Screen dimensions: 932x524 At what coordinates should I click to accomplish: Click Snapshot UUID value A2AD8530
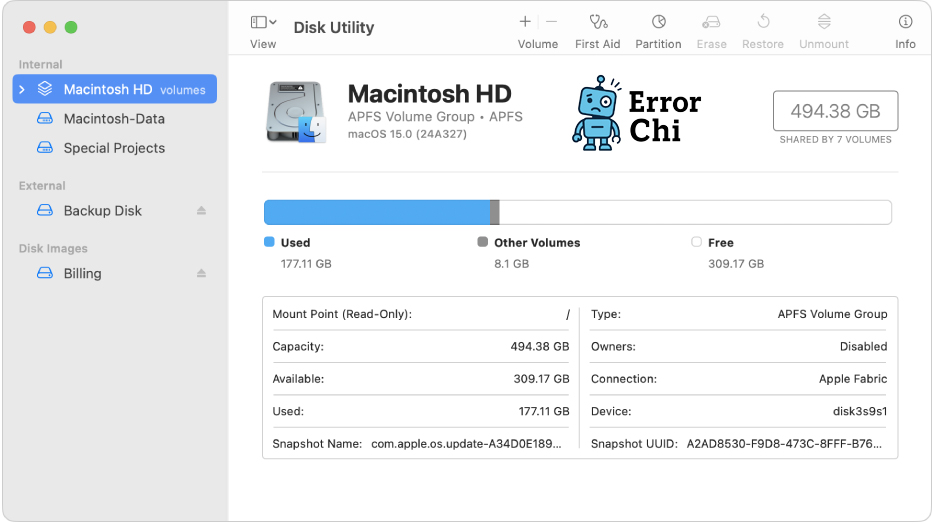coord(784,444)
